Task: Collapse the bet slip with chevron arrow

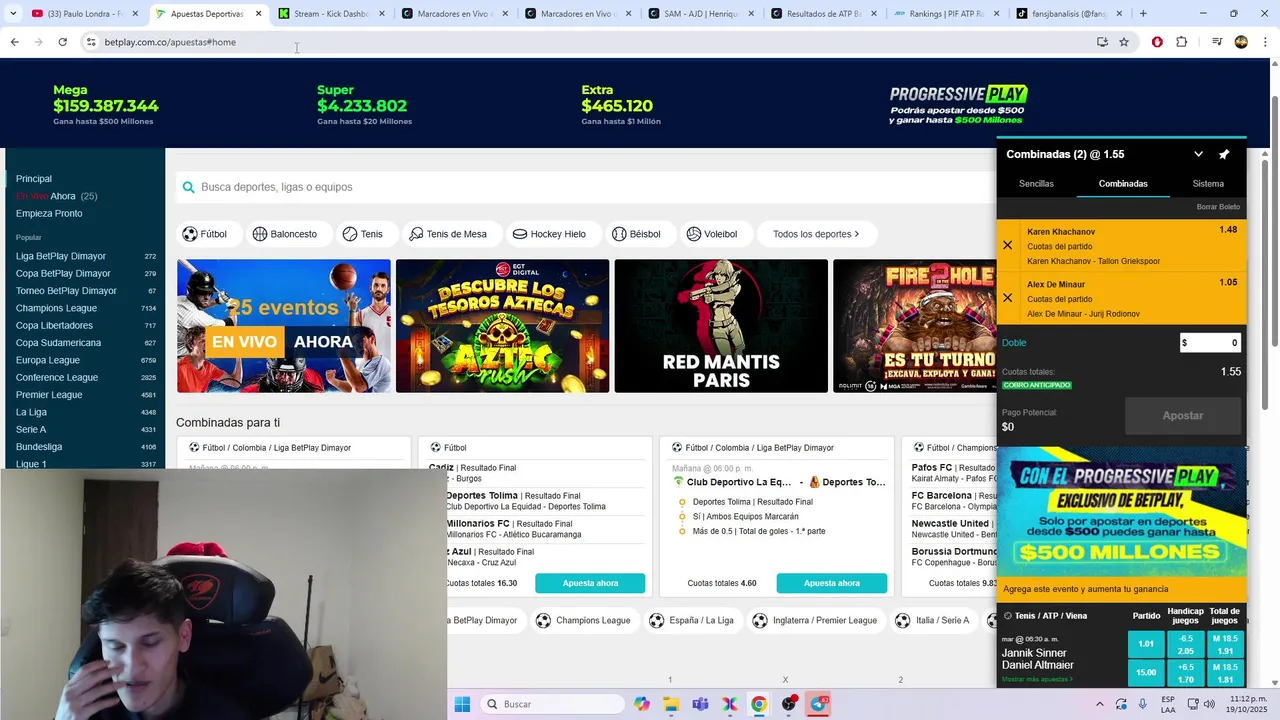Action: 1198,154
